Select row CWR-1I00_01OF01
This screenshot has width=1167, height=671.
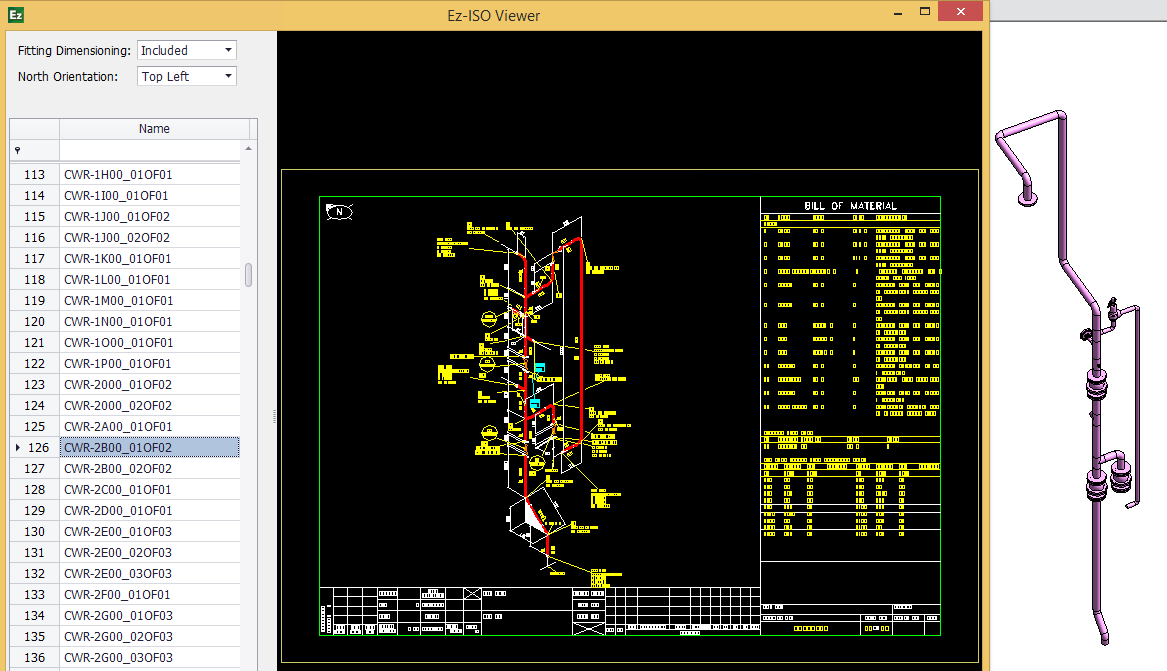[x=150, y=196]
